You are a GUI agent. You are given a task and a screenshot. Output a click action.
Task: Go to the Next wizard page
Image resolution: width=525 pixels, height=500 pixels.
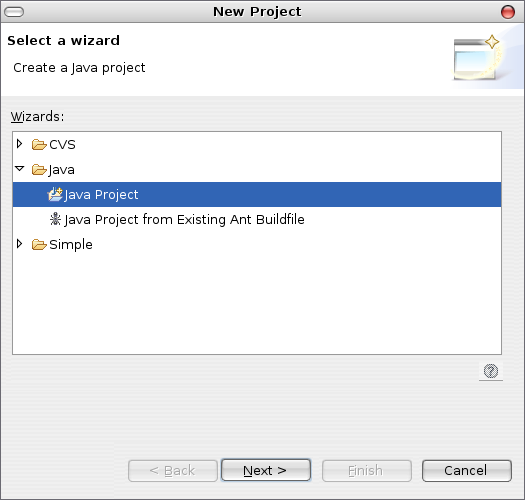coord(266,471)
